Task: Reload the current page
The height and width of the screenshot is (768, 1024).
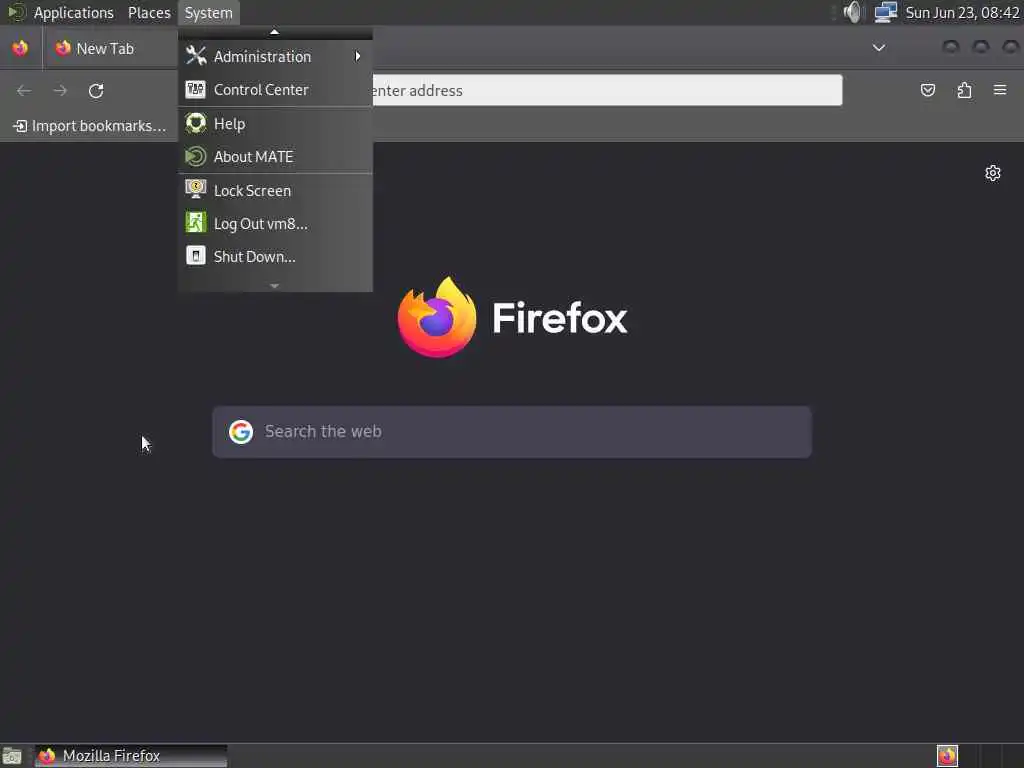Action: (96, 91)
